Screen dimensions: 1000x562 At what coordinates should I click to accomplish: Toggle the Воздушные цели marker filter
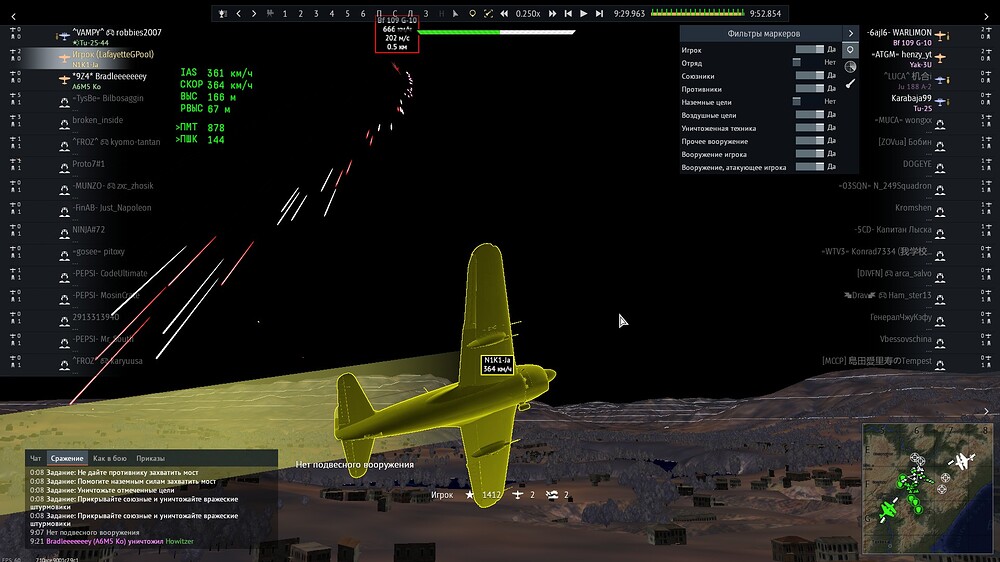810,115
